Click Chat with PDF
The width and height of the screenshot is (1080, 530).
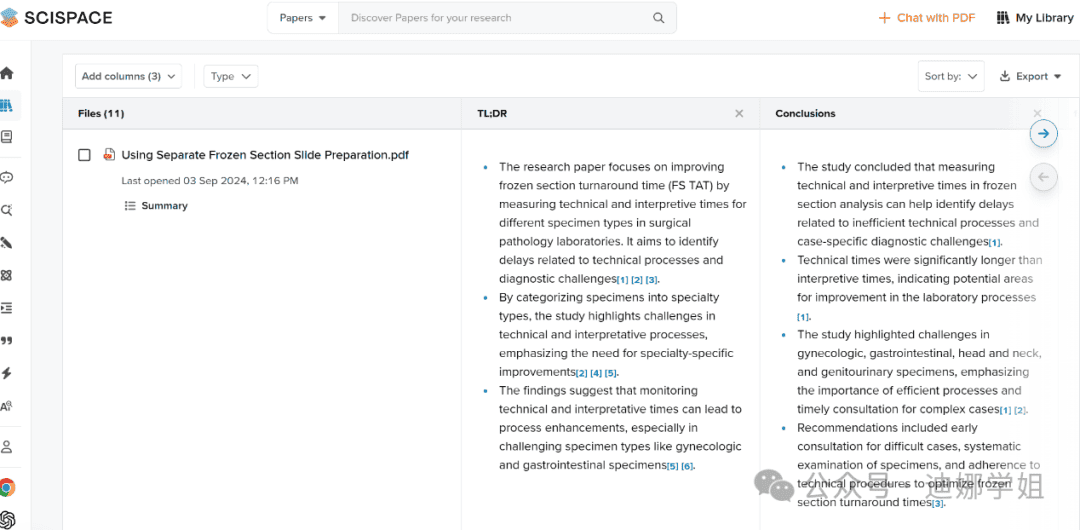[x=926, y=18]
